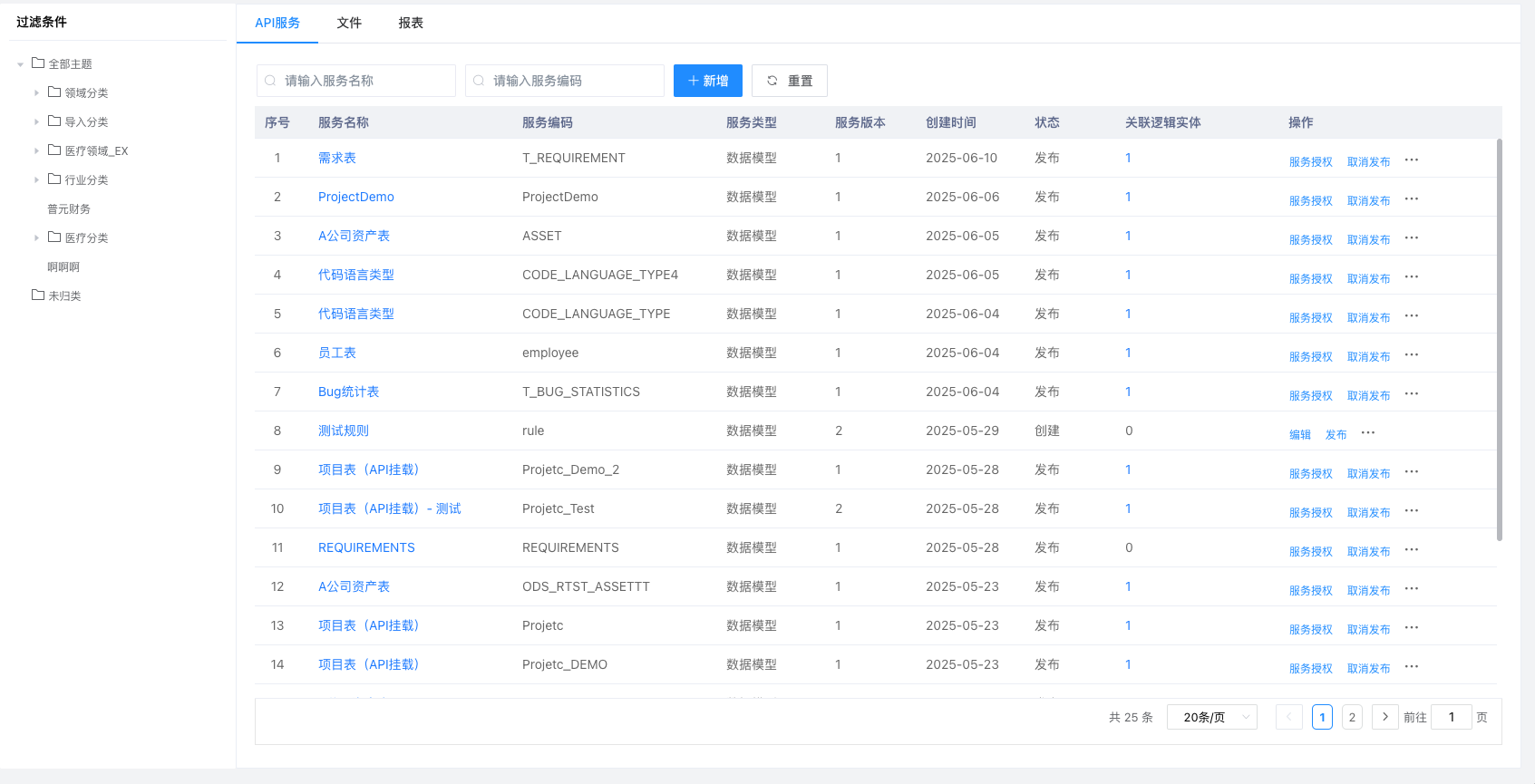
Task: Open more actions menu for 需求表 row
Action: (1411, 160)
